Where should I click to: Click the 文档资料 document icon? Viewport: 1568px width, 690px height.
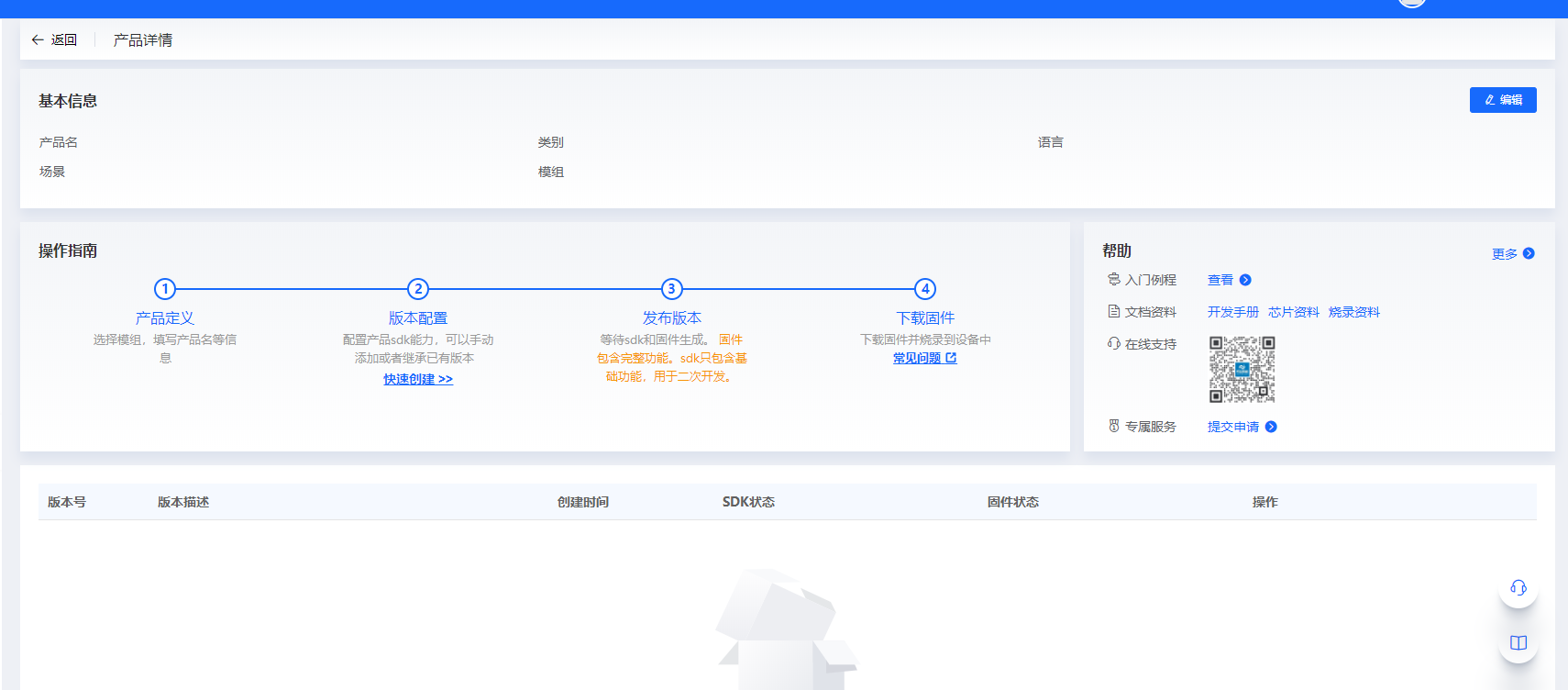[1114, 311]
